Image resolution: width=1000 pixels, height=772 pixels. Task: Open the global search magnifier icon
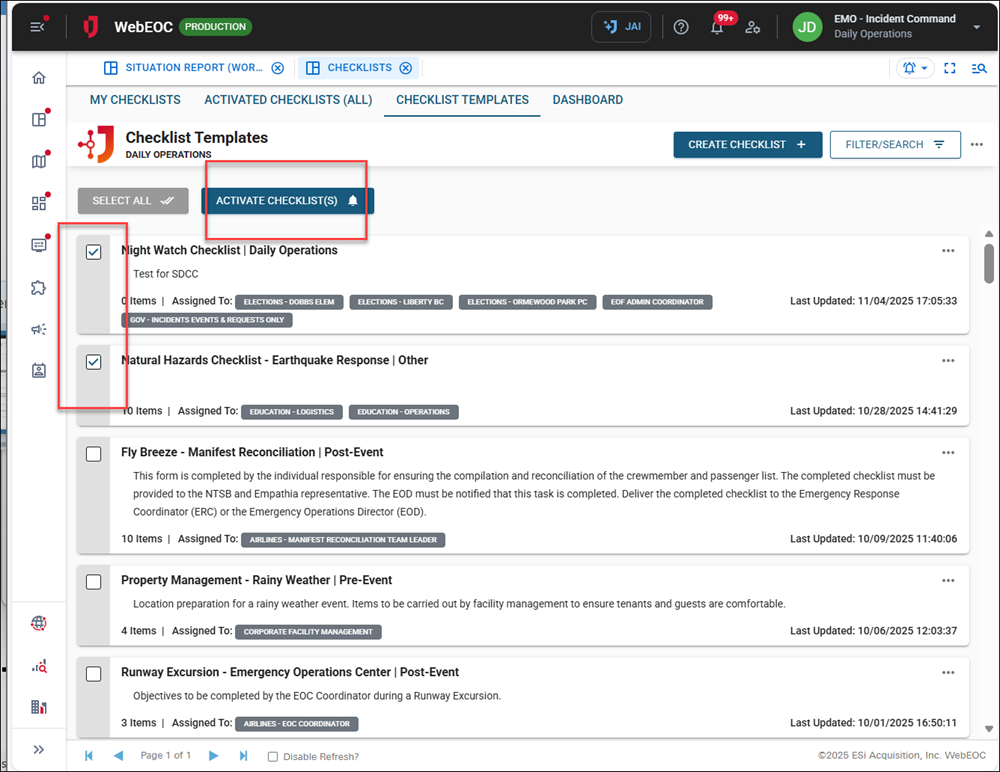click(x=979, y=68)
